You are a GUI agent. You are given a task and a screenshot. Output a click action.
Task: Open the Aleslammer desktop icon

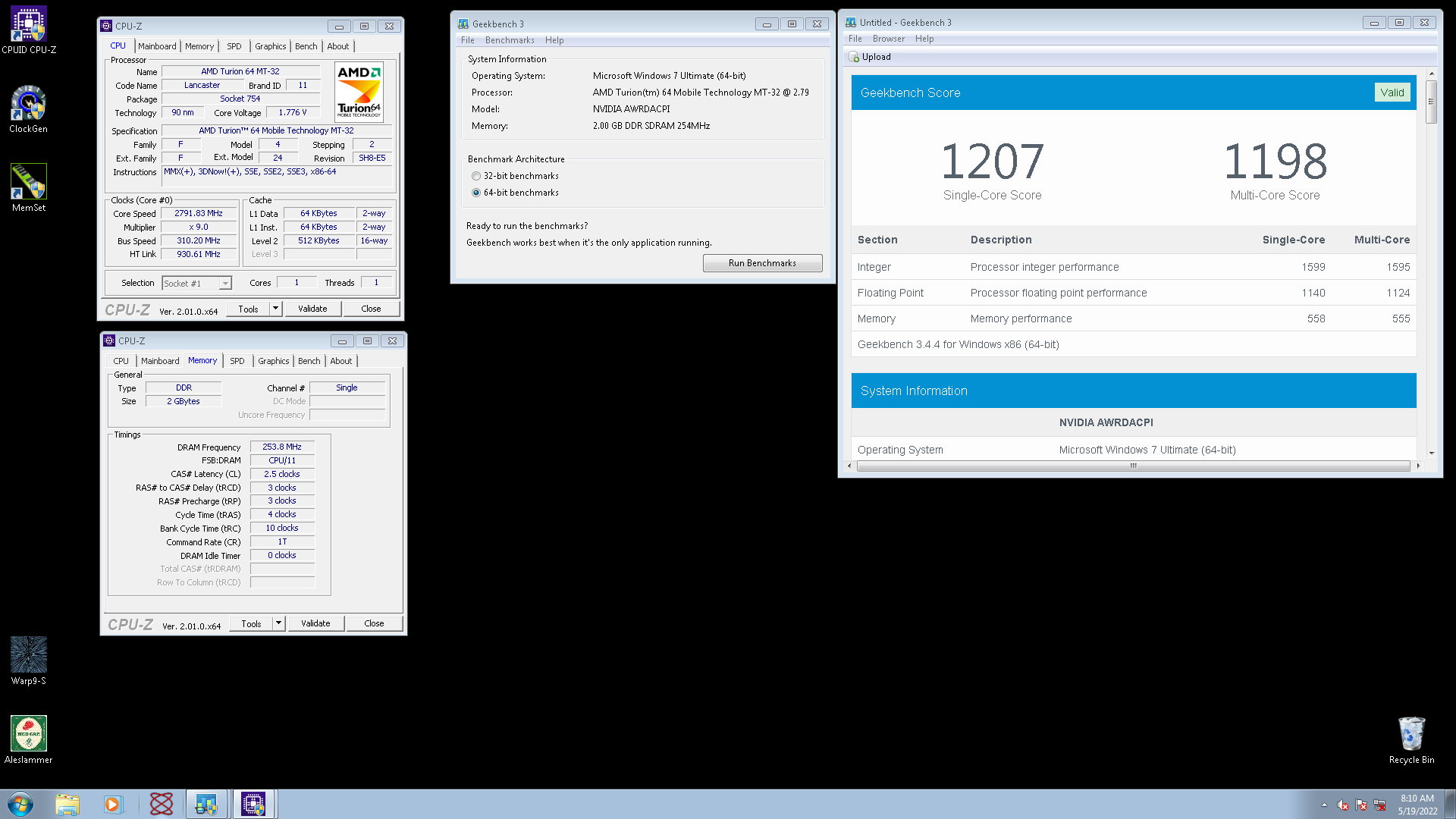[28, 740]
